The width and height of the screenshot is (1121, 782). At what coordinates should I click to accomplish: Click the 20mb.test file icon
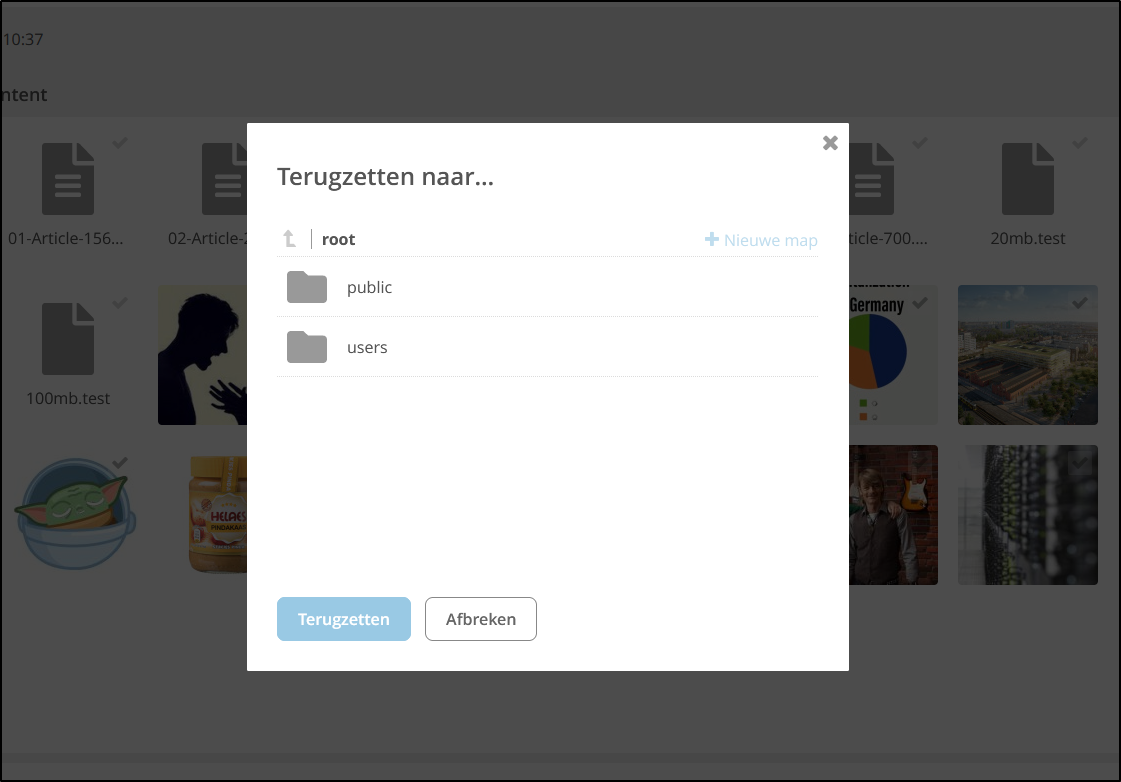pyautogui.click(x=1028, y=178)
